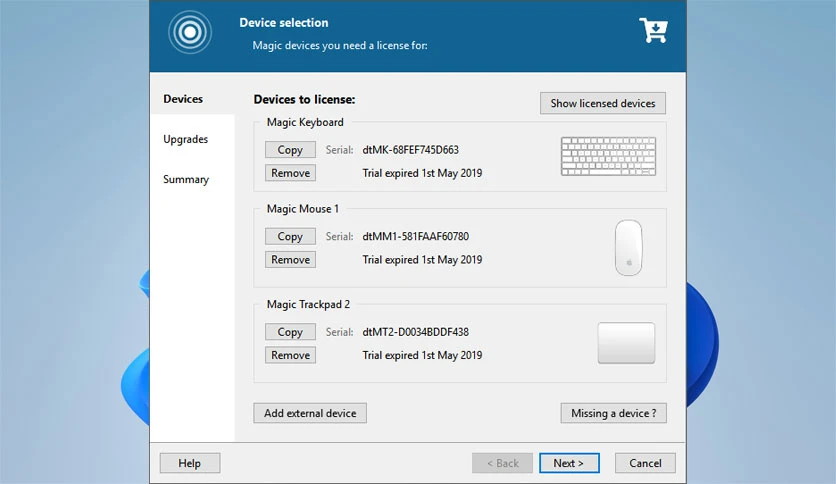Click the greyed-out < Back button
The height and width of the screenshot is (484, 836).
[x=502, y=463]
